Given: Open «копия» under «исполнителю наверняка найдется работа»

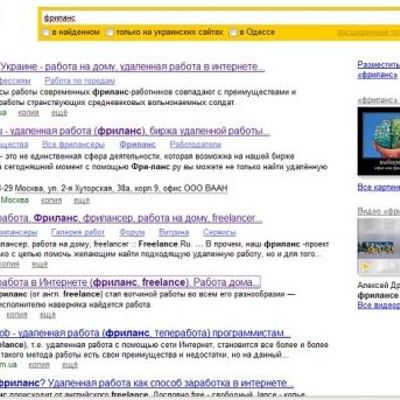Looking at the screenshot, I should pos(17,315).
